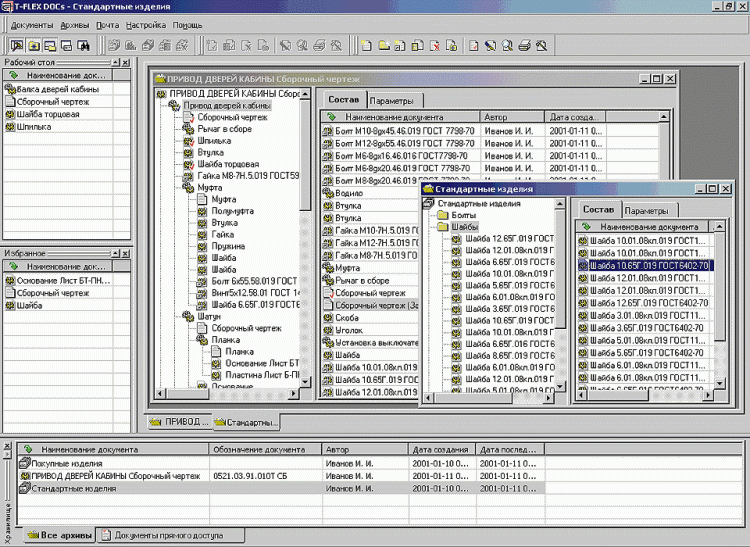
Task: Click the yellow icon on the ПРИВОД bottom tab
Action: tap(155, 422)
